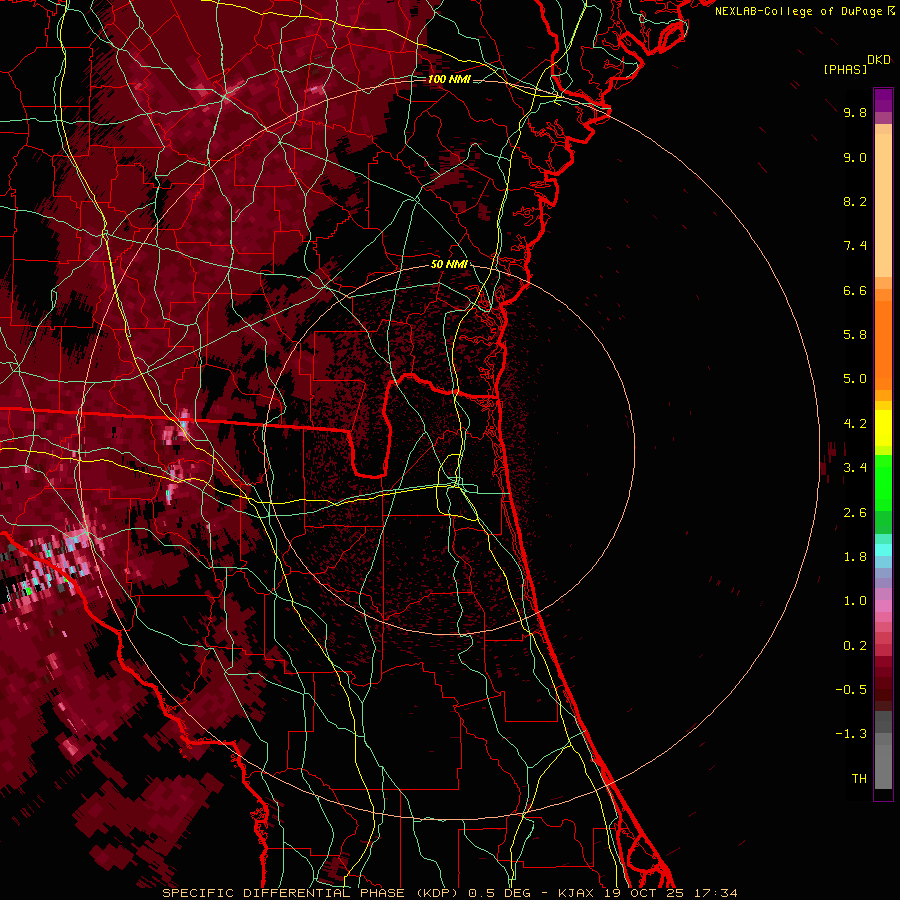This screenshot has width=900, height=900.
Task: Click the 100 NMI range ring label
Action: [x=449, y=79]
